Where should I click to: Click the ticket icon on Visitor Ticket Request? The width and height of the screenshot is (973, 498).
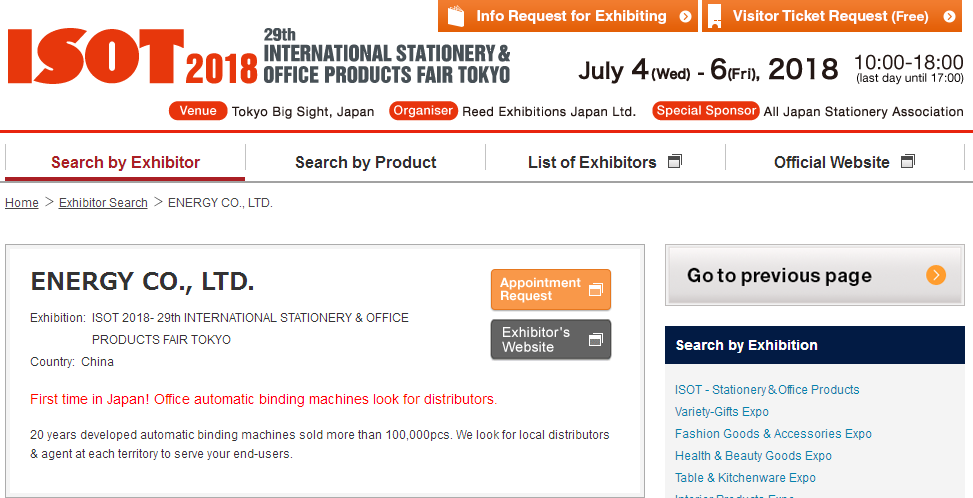coord(714,16)
